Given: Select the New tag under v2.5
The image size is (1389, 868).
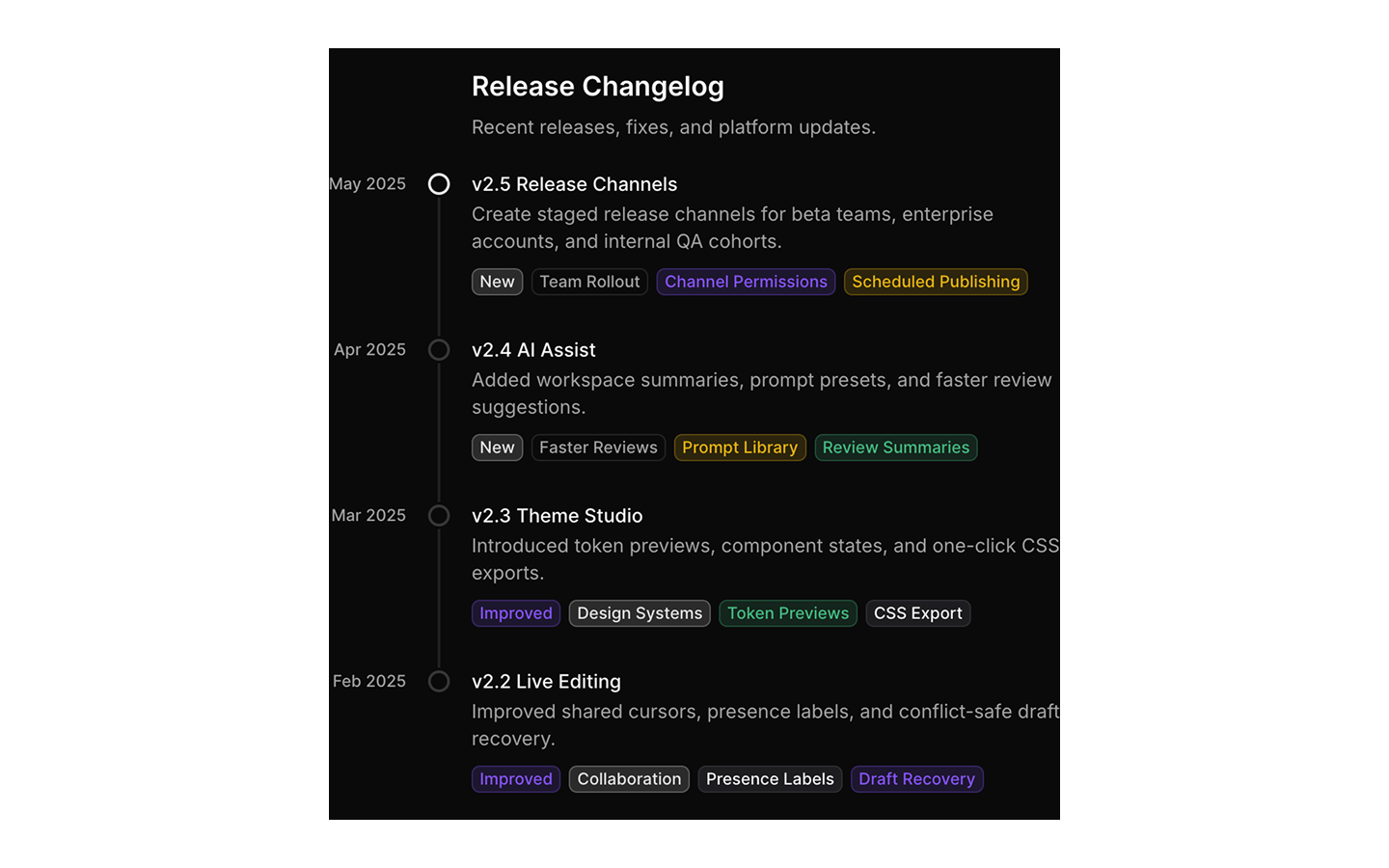Looking at the screenshot, I should pyautogui.click(x=497, y=282).
